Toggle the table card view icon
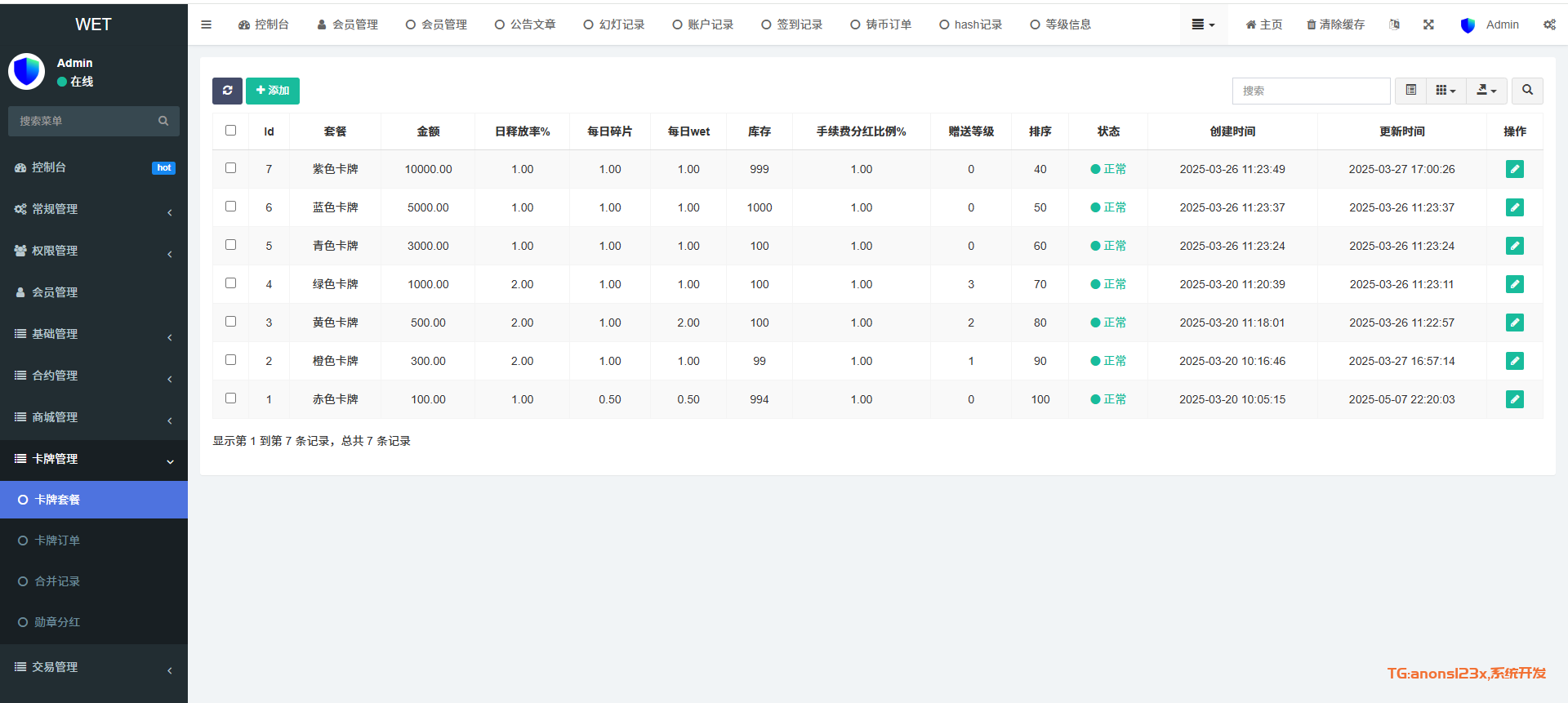This screenshot has height=703, width=1568. pyautogui.click(x=1410, y=91)
